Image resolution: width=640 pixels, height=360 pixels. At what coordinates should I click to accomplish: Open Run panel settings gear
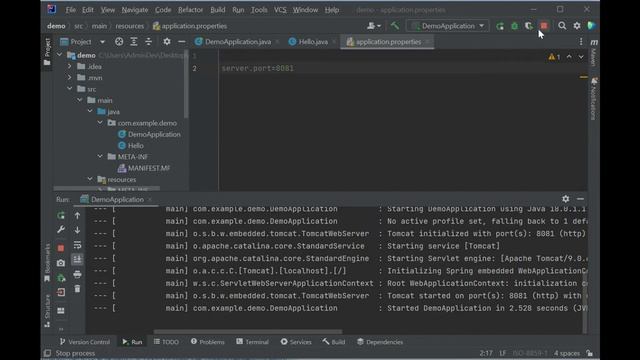pos(565,199)
